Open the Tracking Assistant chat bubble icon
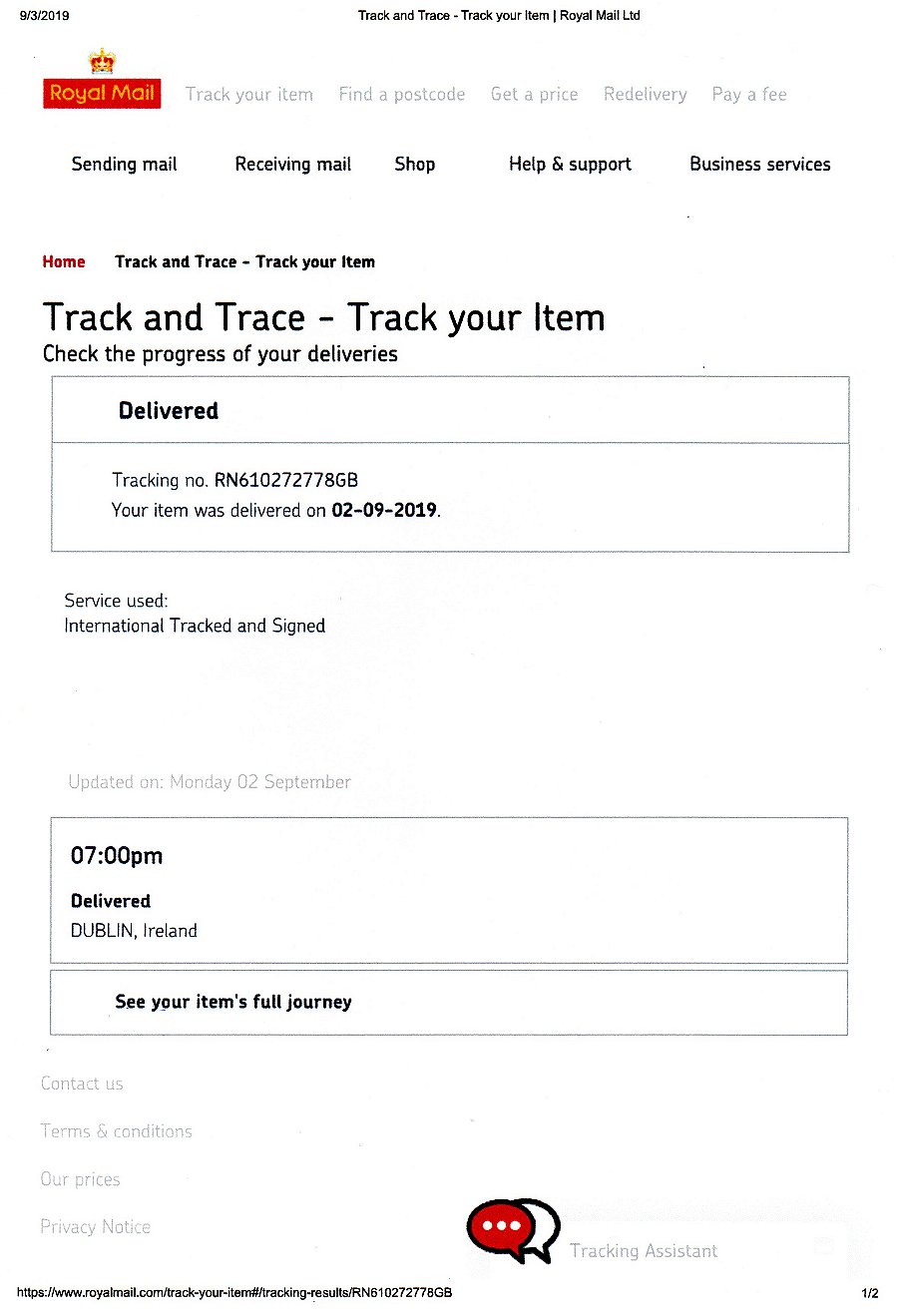This screenshot has width=898, height=1316. click(x=512, y=1229)
